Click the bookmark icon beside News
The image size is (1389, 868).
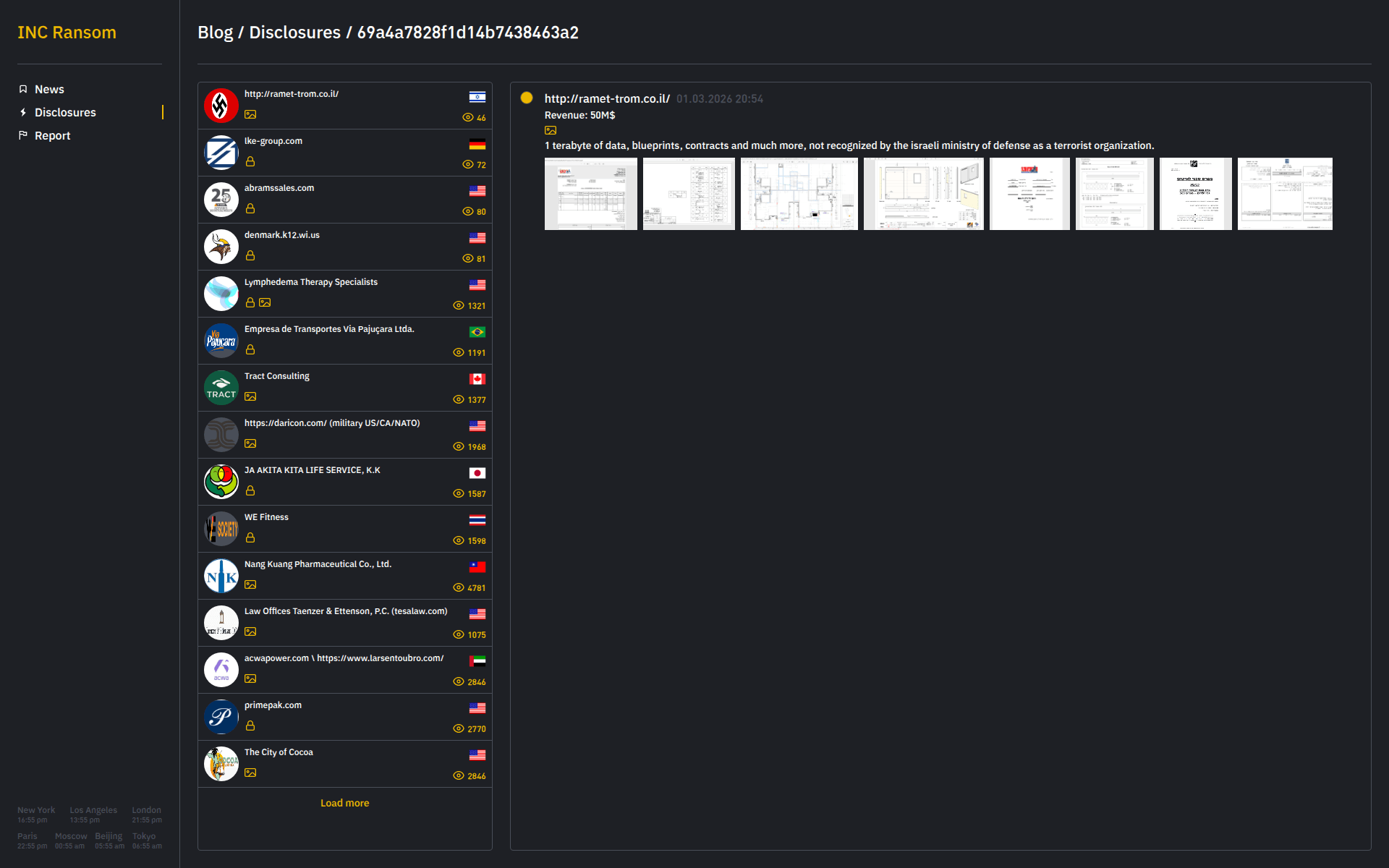tap(23, 89)
